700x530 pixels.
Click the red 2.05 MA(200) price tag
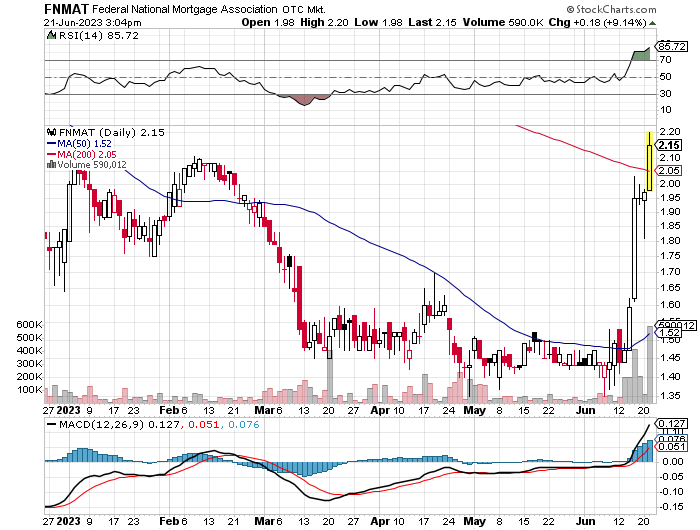click(669, 171)
